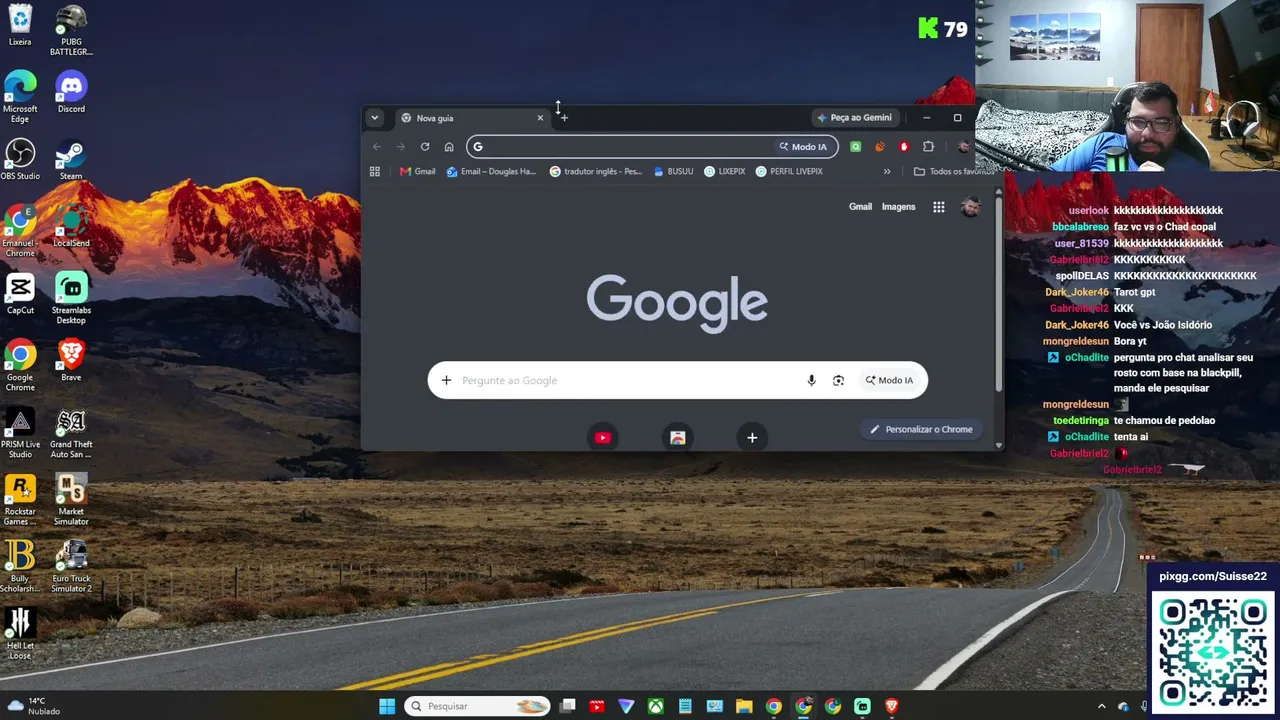Open File Explorer from taskbar
This screenshot has height=720, width=1280.
point(744,706)
